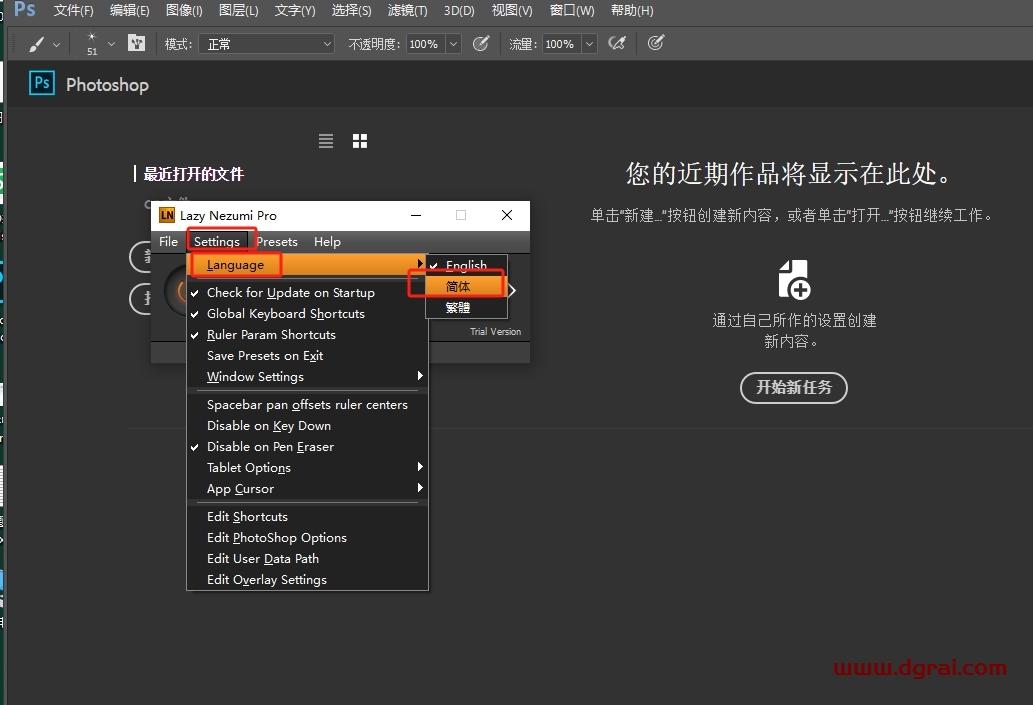The height and width of the screenshot is (705, 1033).
Task: Open the 文字(Y) menu
Action: click(295, 11)
